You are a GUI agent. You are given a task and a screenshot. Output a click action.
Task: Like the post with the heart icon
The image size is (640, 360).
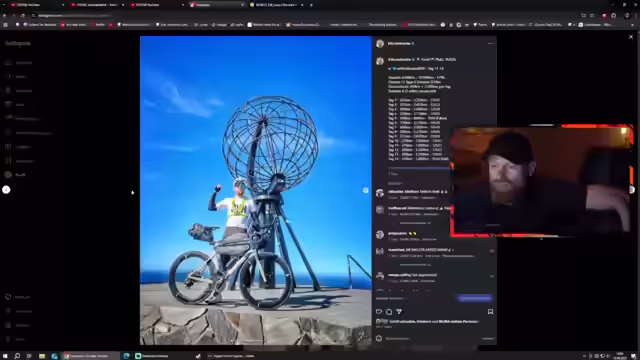[379, 311]
